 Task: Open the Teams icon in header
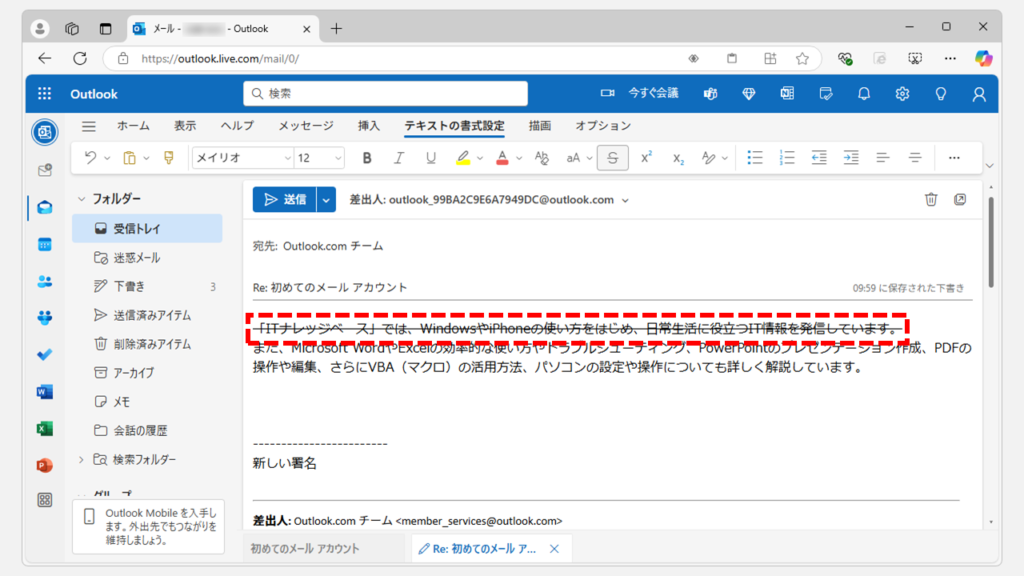(x=711, y=94)
